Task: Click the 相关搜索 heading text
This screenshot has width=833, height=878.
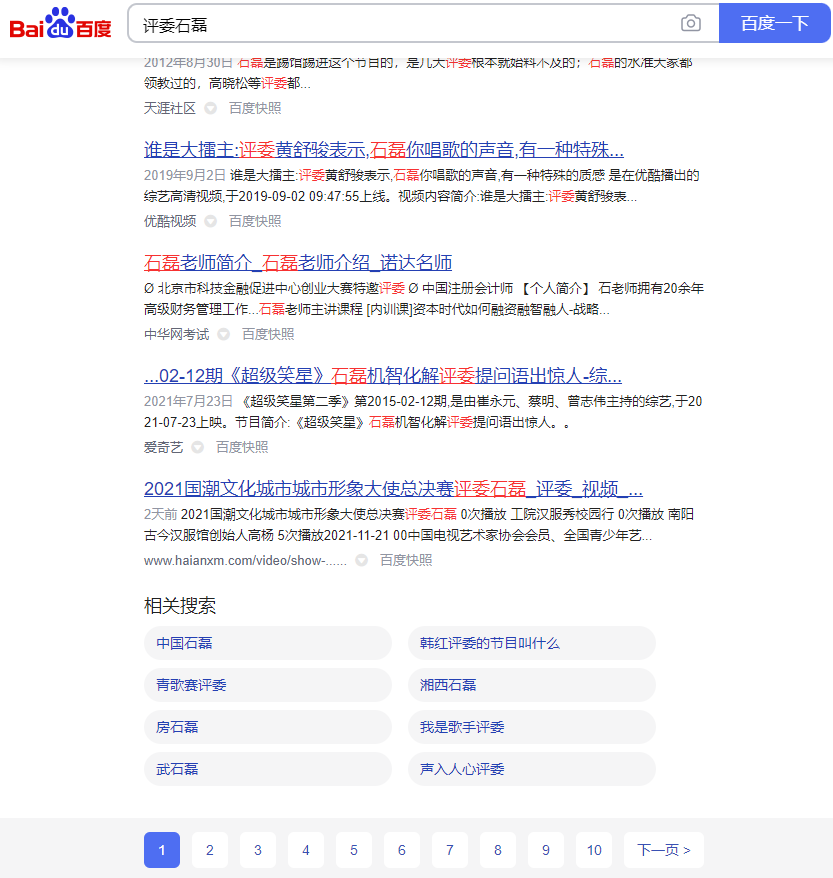Action: (x=180, y=606)
